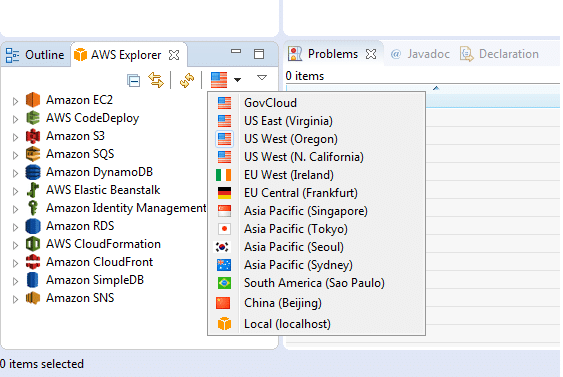Expand the Amazon RDS node
The image size is (563, 377).
pyautogui.click(x=15, y=227)
